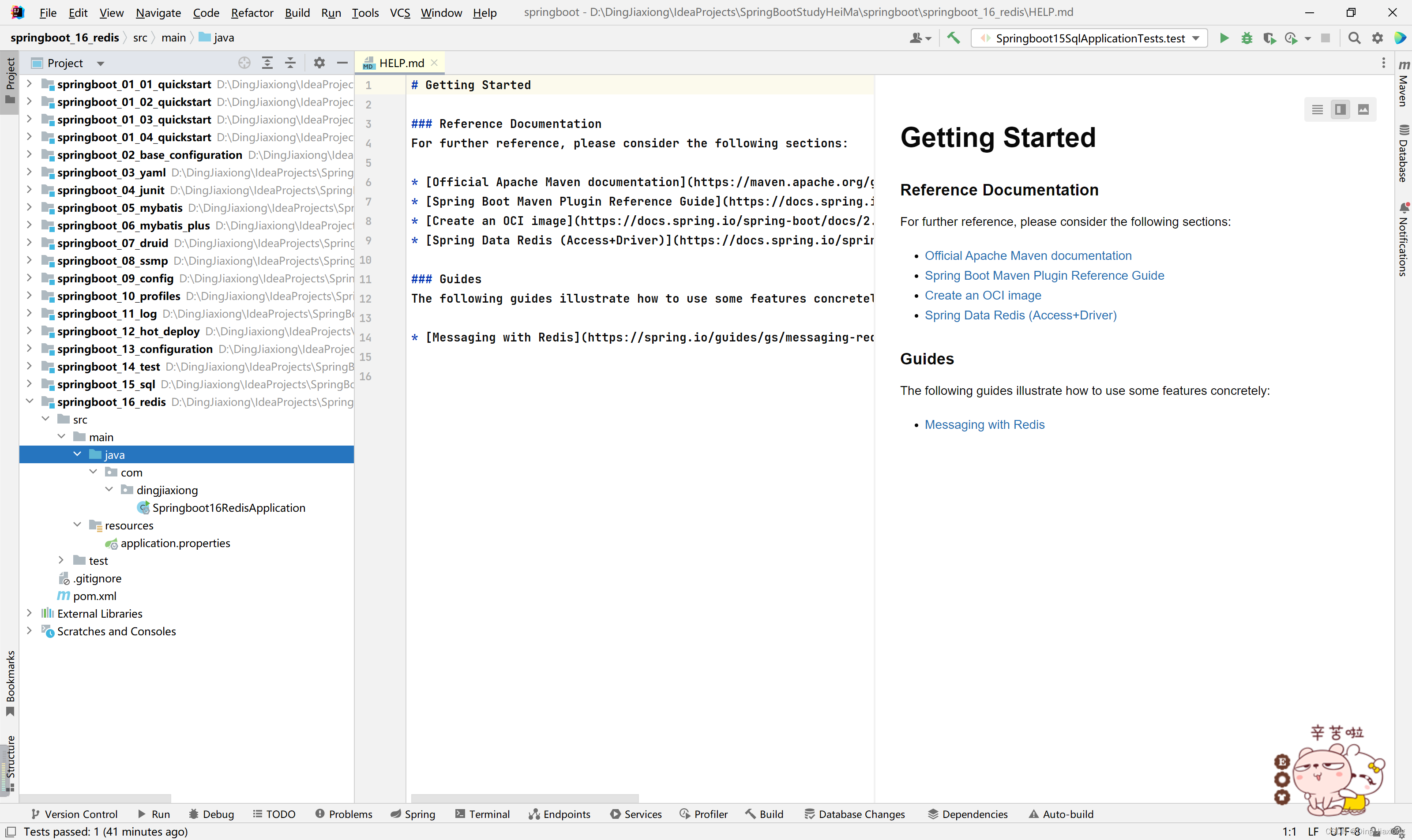Collapse the resources folder
Viewport: 1412px width, 840px height.
point(77,525)
